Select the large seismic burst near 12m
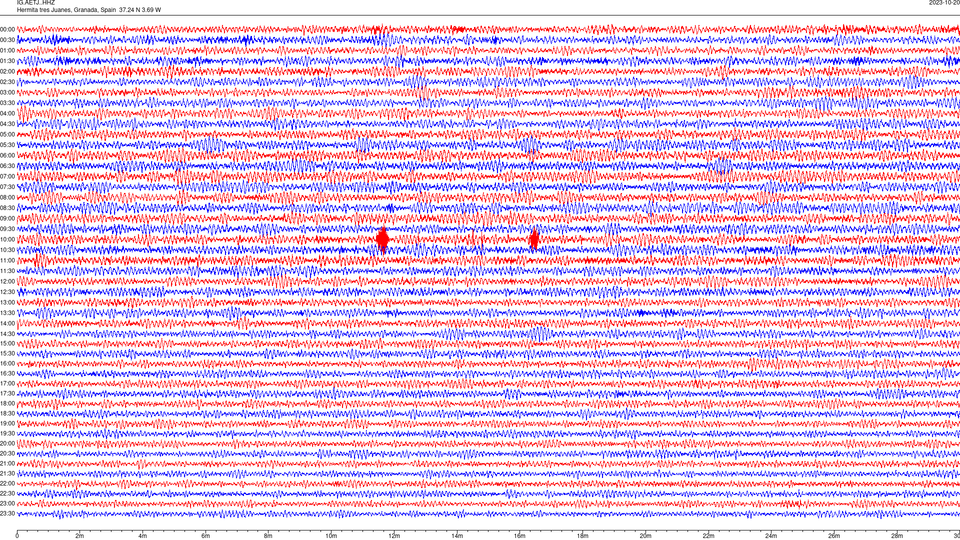 pos(383,239)
